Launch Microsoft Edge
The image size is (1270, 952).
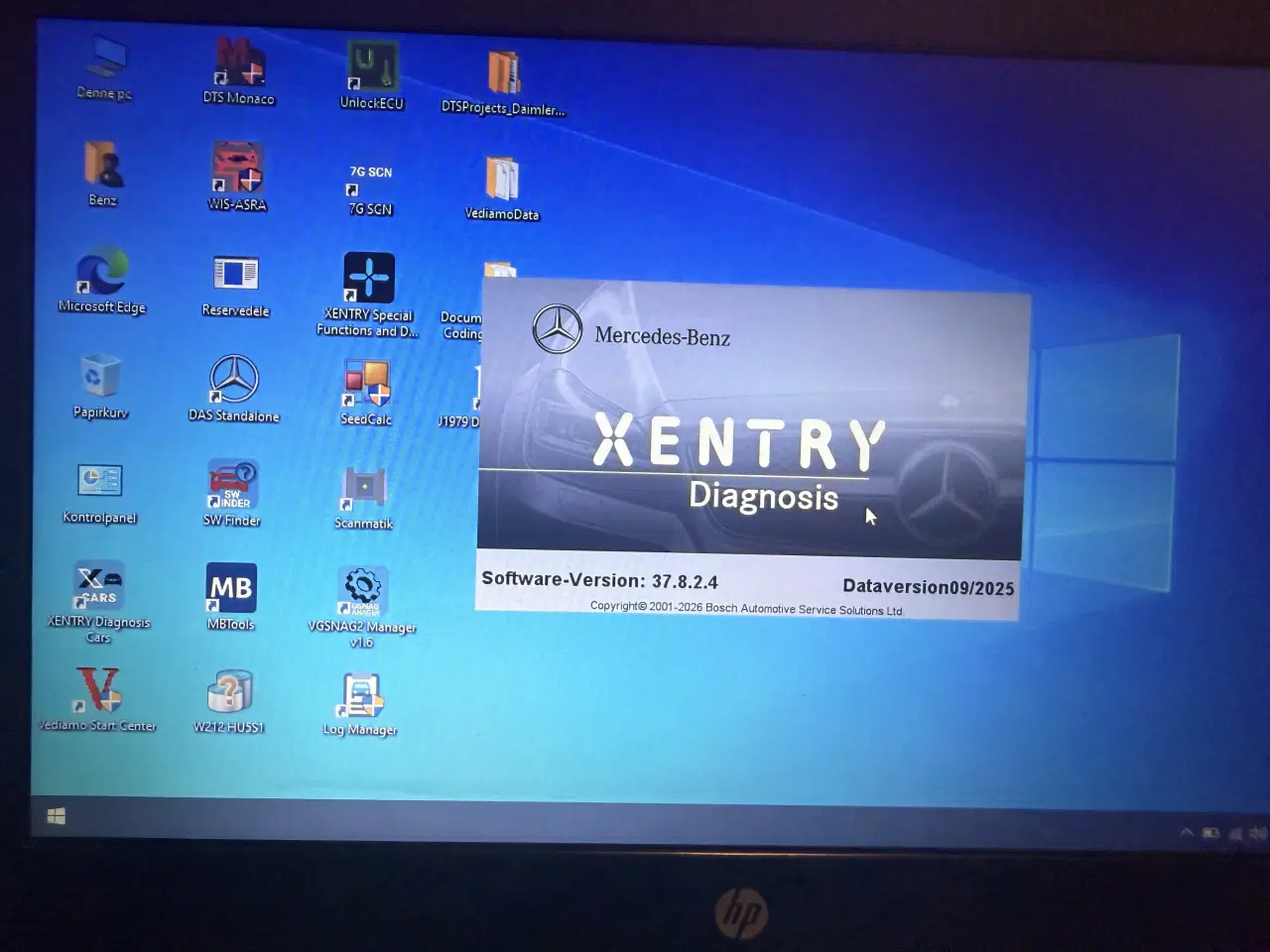click(100, 276)
